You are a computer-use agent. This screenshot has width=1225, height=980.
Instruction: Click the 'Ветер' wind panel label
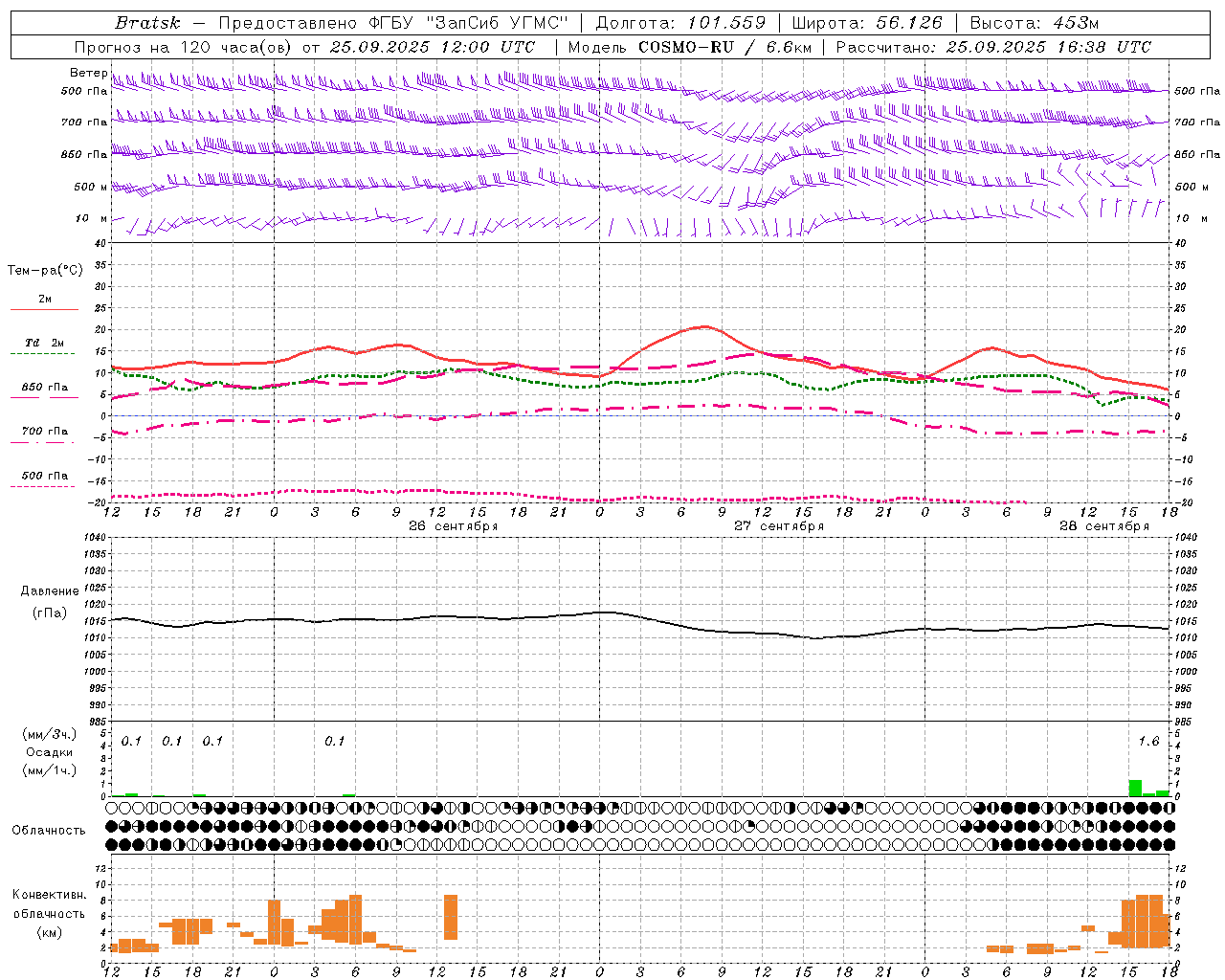(x=88, y=73)
